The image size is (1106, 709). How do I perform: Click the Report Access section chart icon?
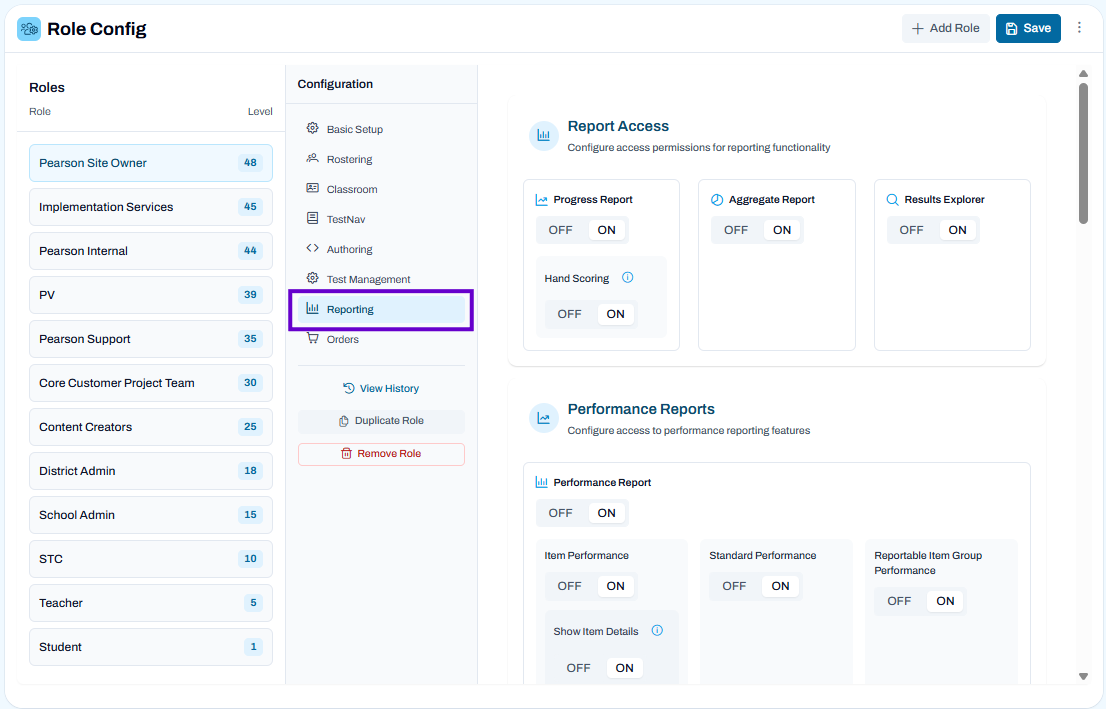tap(544, 135)
